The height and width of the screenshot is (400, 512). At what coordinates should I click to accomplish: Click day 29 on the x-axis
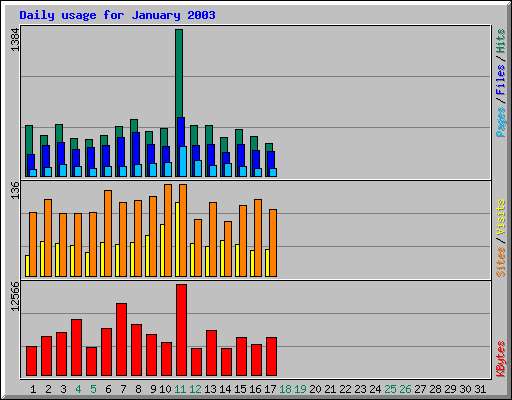pos(450,389)
